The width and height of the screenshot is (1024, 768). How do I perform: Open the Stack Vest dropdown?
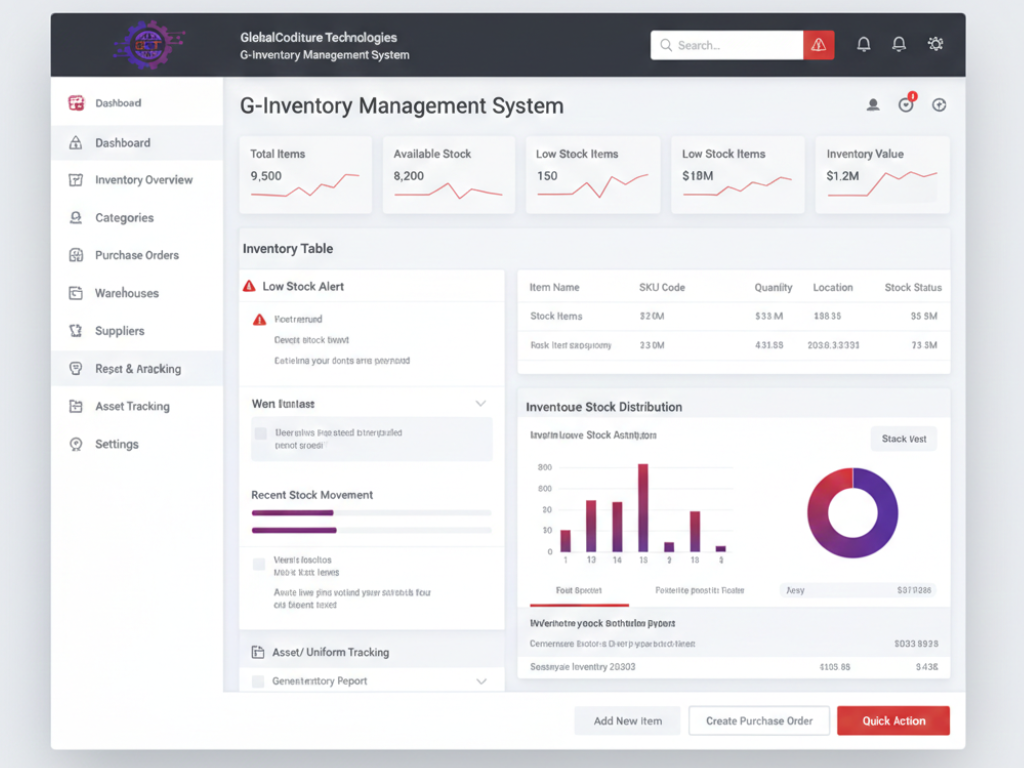903,439
